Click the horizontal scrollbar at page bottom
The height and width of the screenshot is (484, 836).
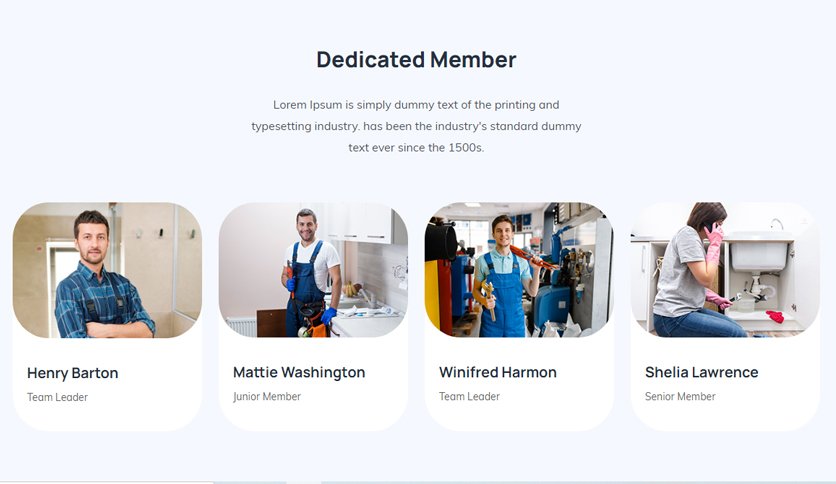418,482
